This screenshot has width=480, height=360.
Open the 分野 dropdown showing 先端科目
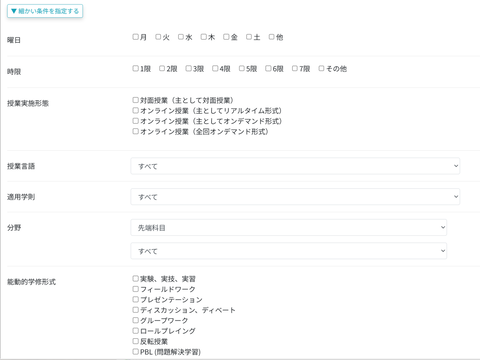point(289,227)
